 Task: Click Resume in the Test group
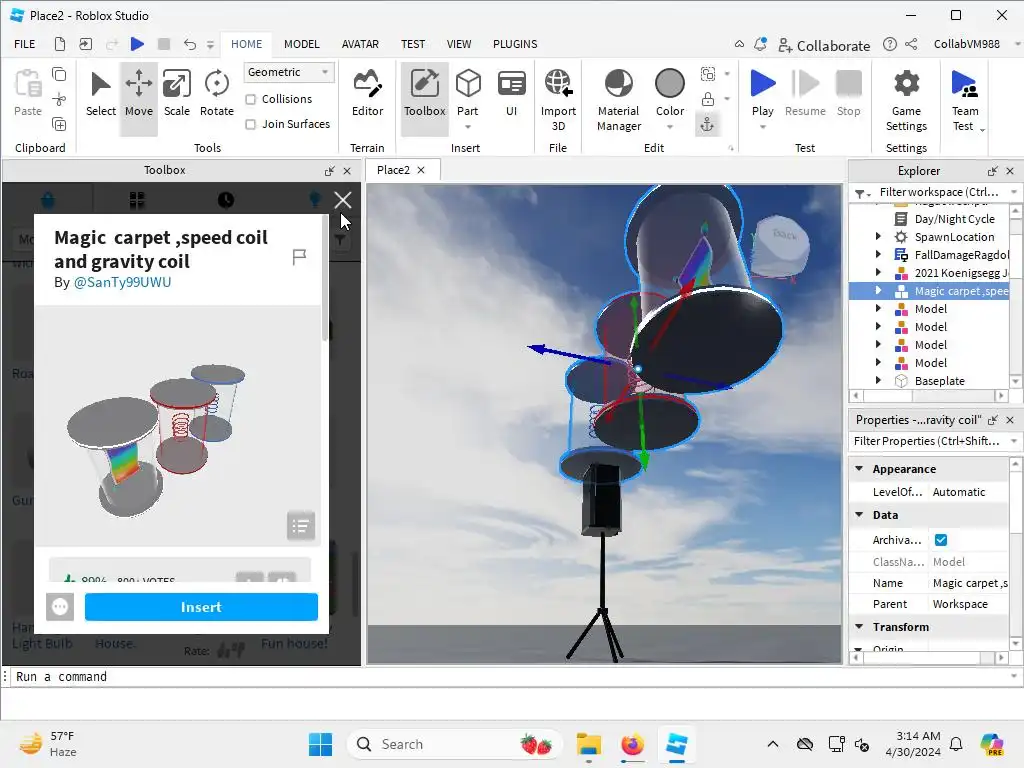click(805, 95)
